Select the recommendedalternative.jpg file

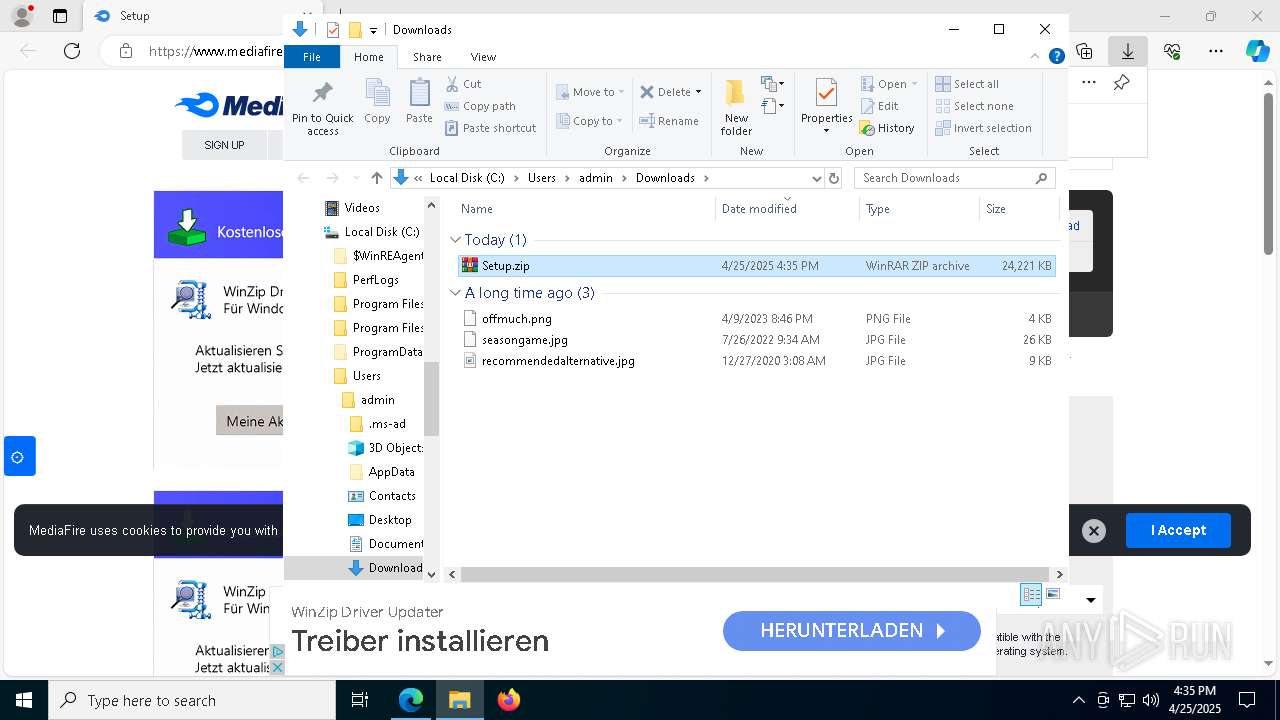pyautogui.click(x=756, y=361)
